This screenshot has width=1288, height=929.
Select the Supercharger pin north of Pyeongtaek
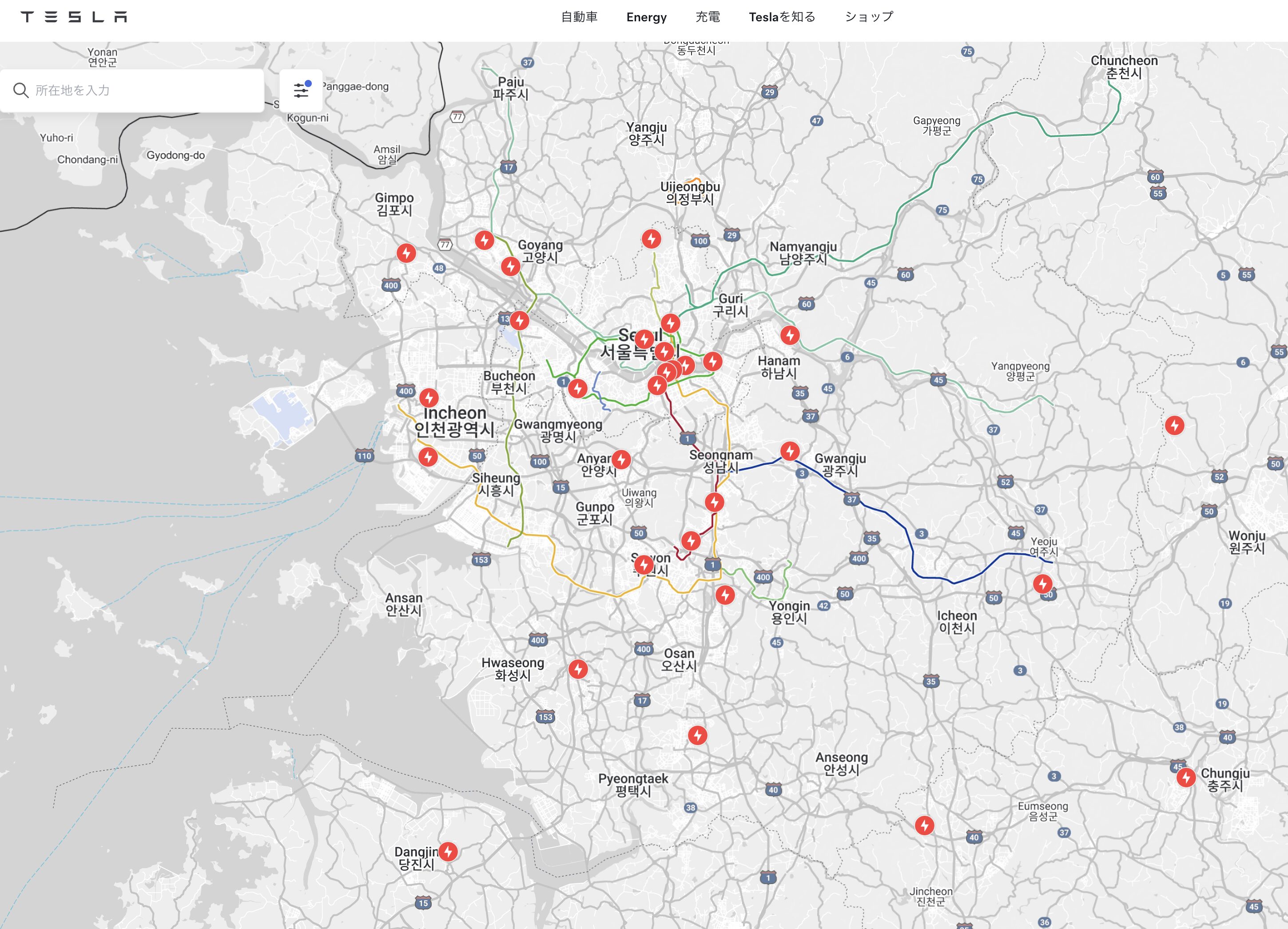point(697,735)
